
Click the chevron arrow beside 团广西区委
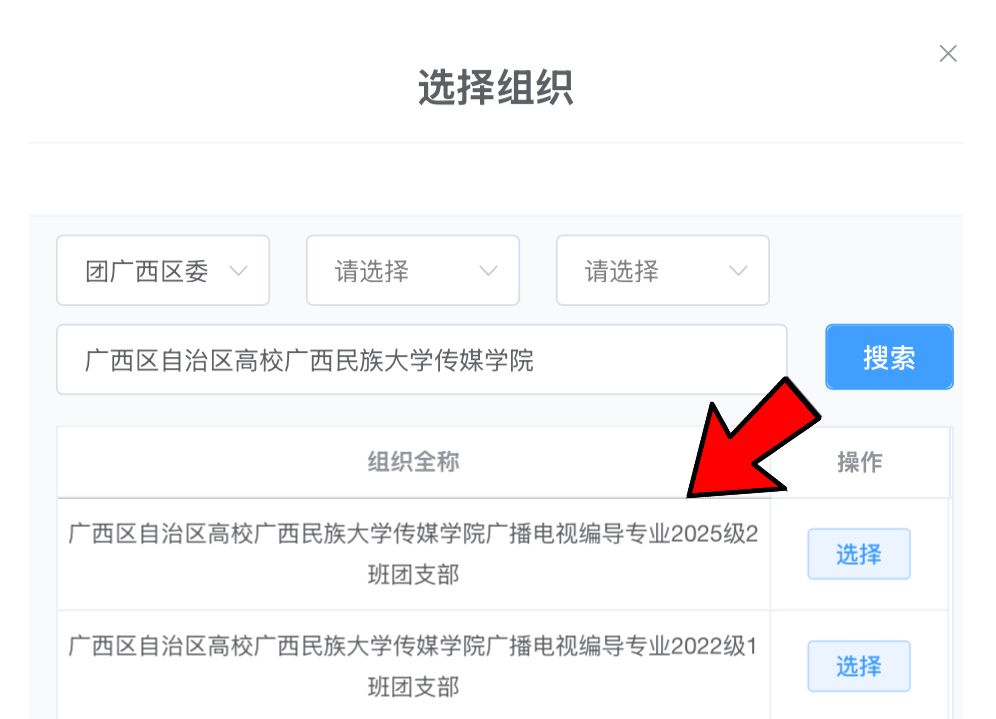[x=238, y=271]
